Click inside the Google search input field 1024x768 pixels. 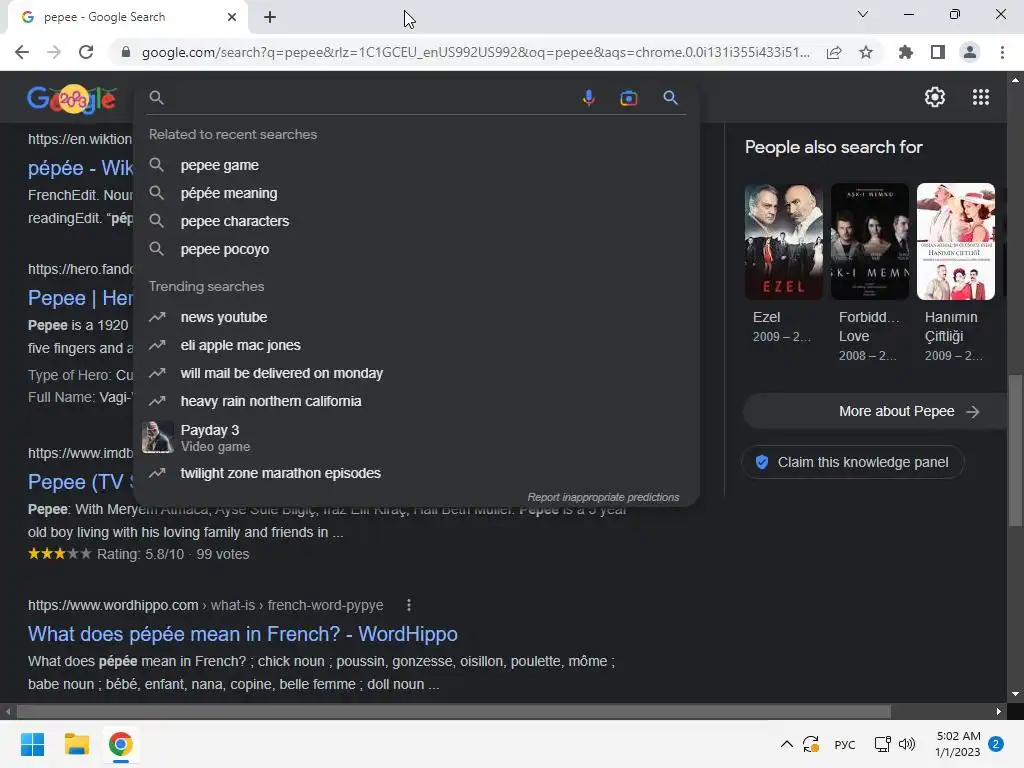coord(369,98)
